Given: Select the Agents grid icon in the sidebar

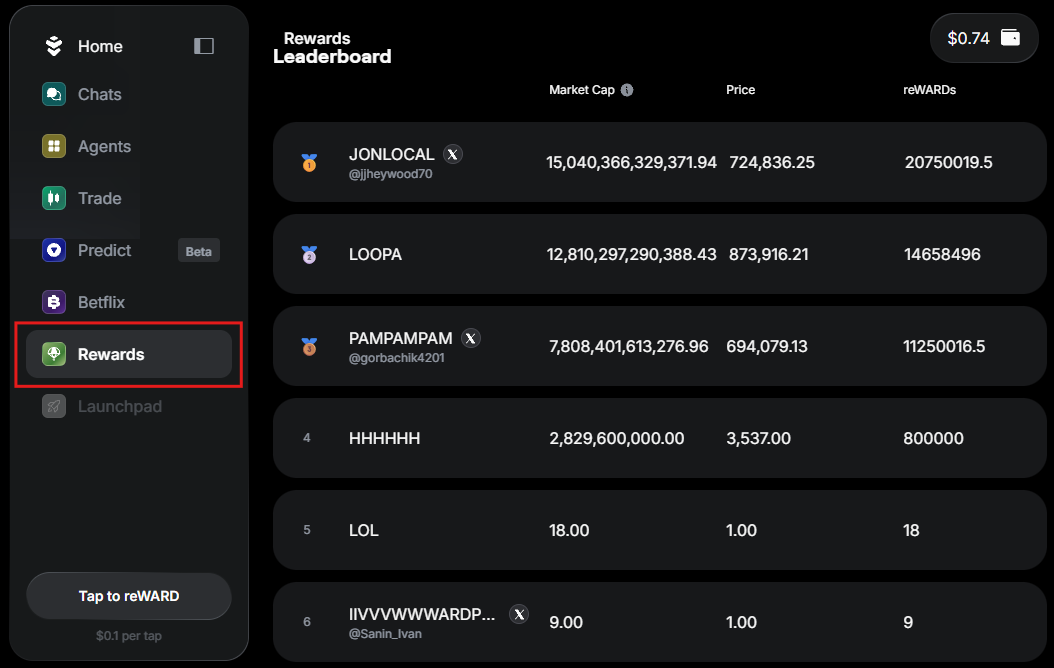Looking at the screenshot, I should [x=53, y=146].
